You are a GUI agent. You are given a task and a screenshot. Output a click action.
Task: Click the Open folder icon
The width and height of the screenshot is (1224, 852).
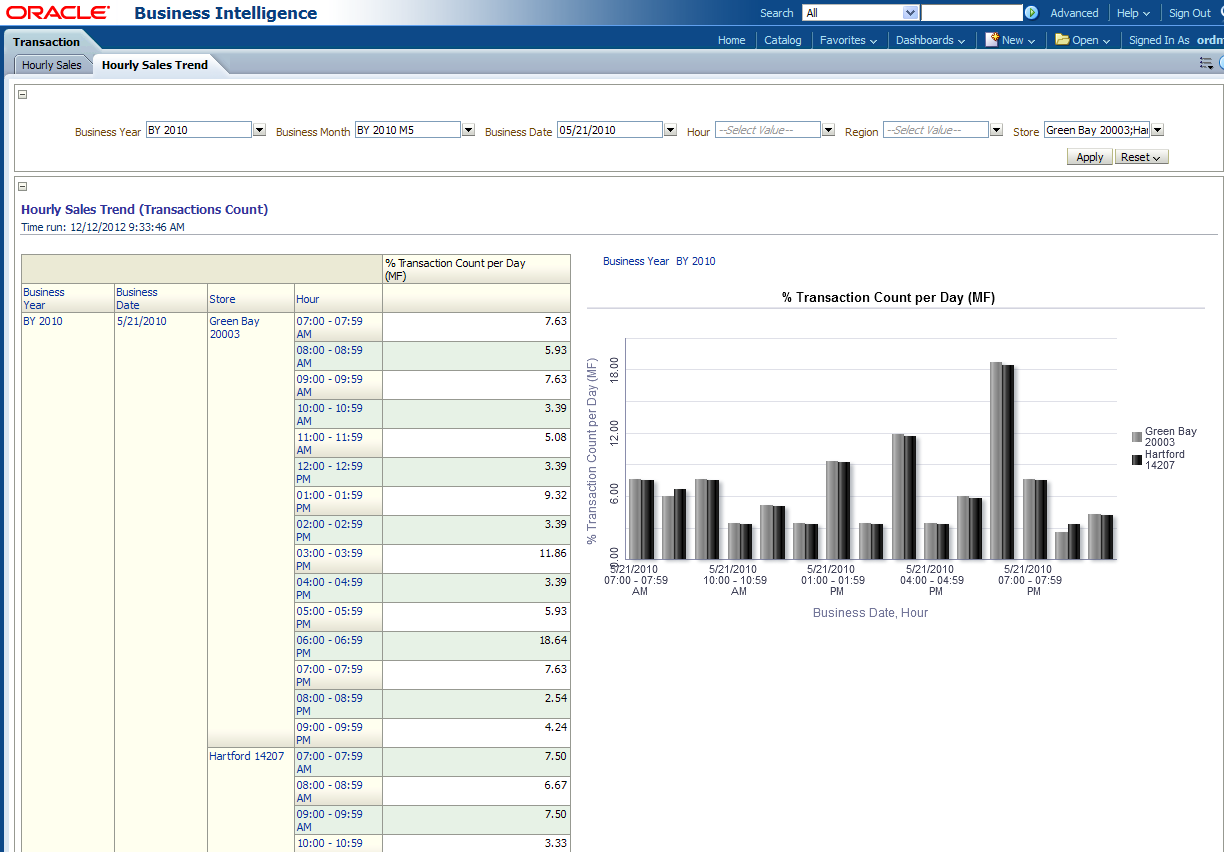(x=1062, y=40)
